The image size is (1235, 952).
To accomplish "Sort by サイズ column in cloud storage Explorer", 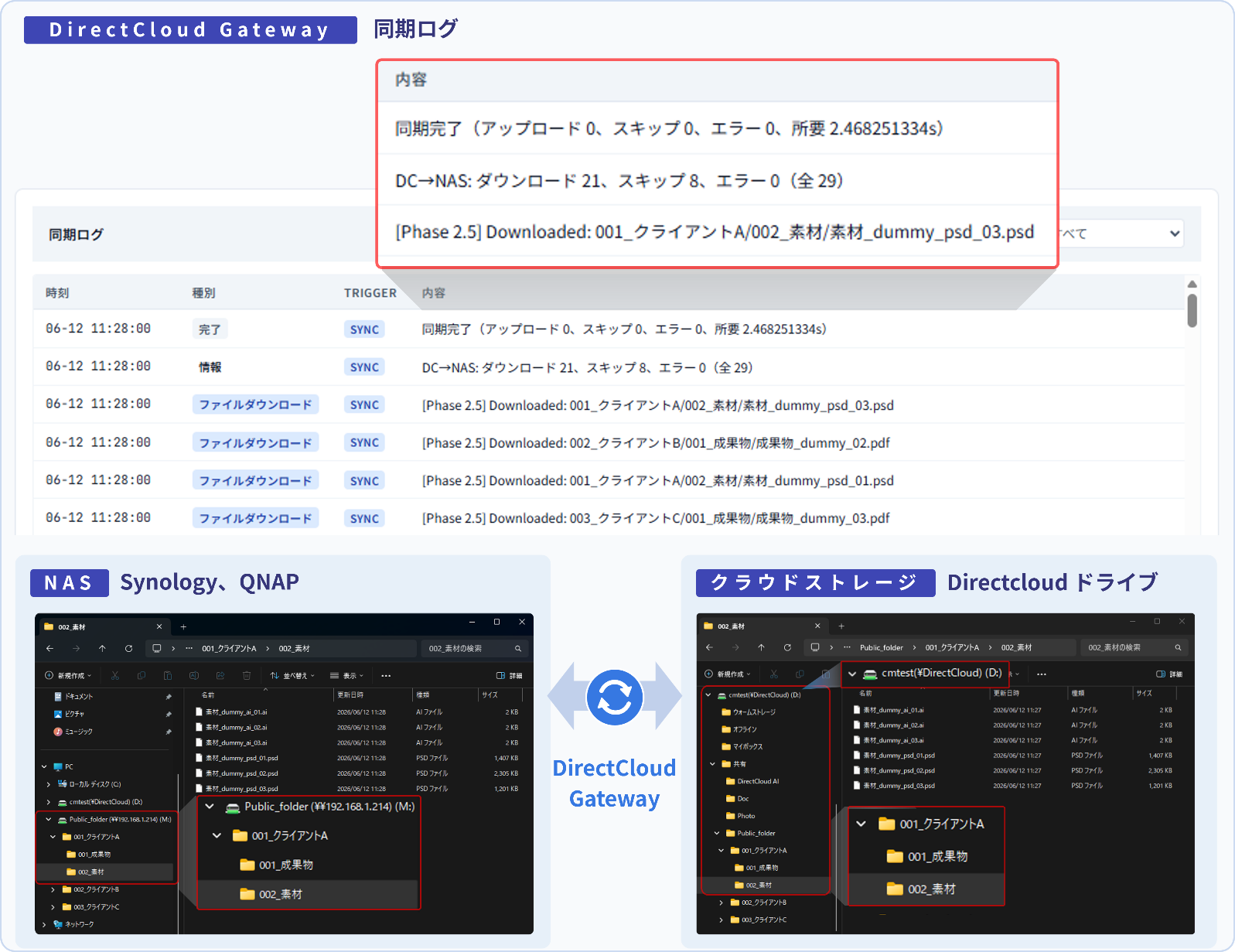I will 1144,693.
